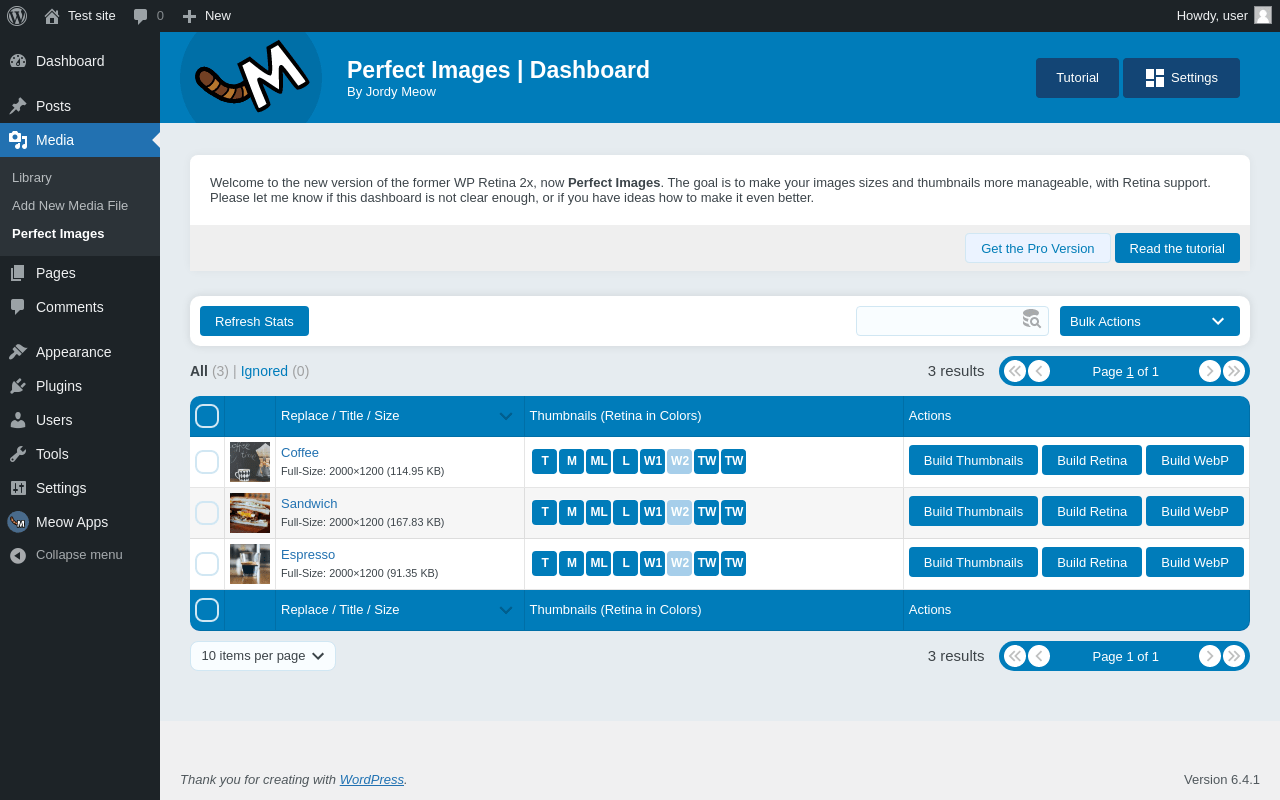Open the Sandwich title link
Screen dimensions: 1280x800
309,504
